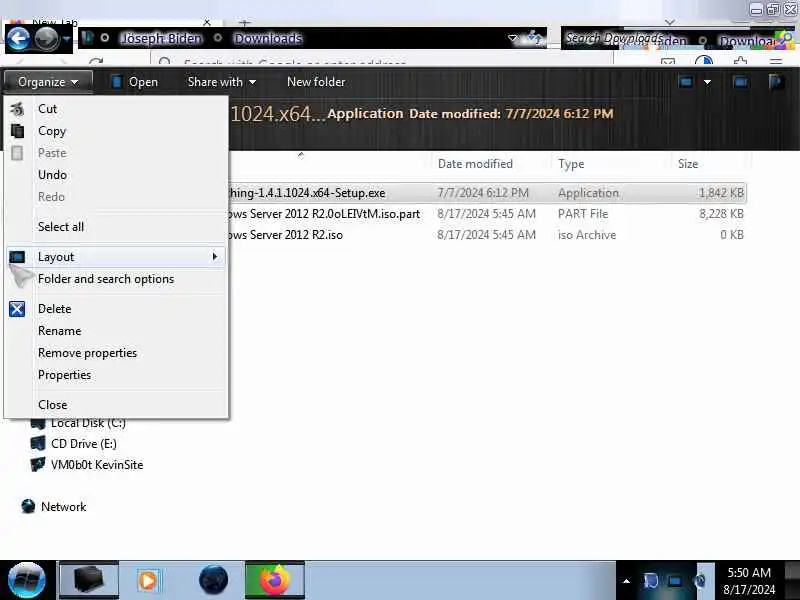The image size is (800, 600).
Task: Click the Back navigation arrow
Action: pos(18,38)
